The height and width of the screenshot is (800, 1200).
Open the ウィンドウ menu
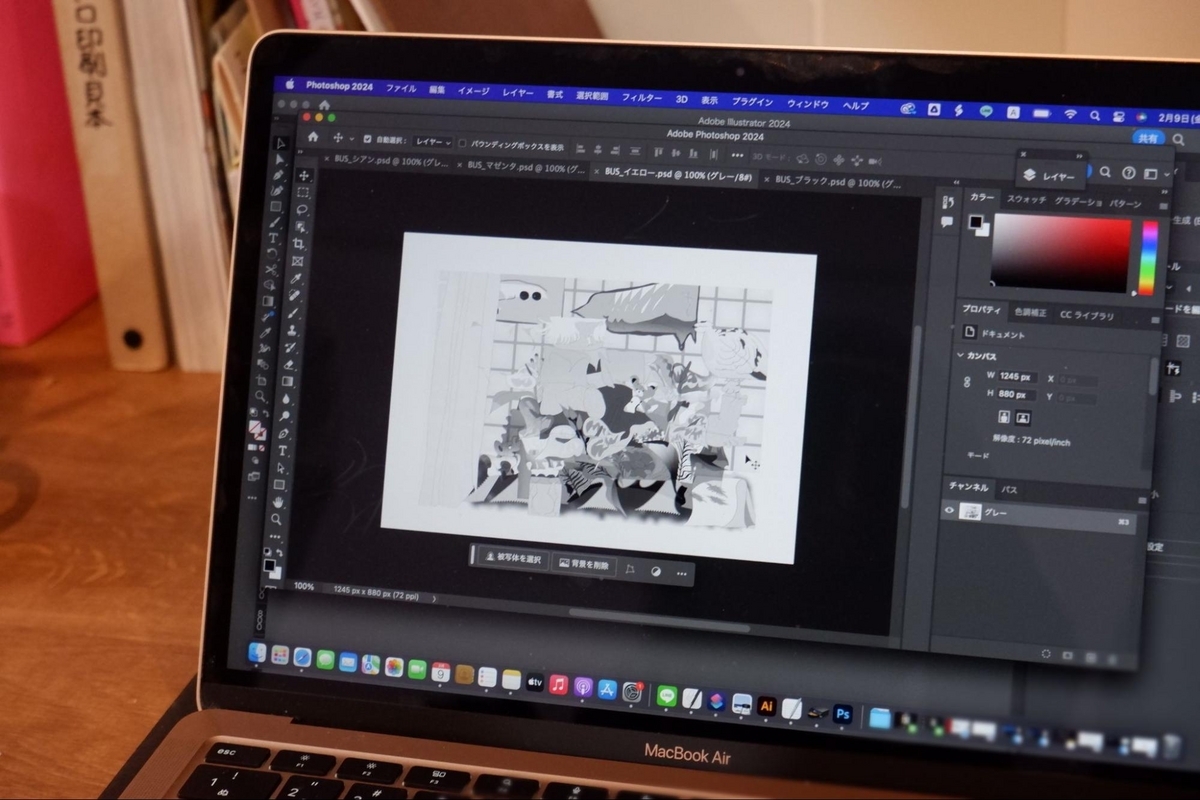(808, 104)
